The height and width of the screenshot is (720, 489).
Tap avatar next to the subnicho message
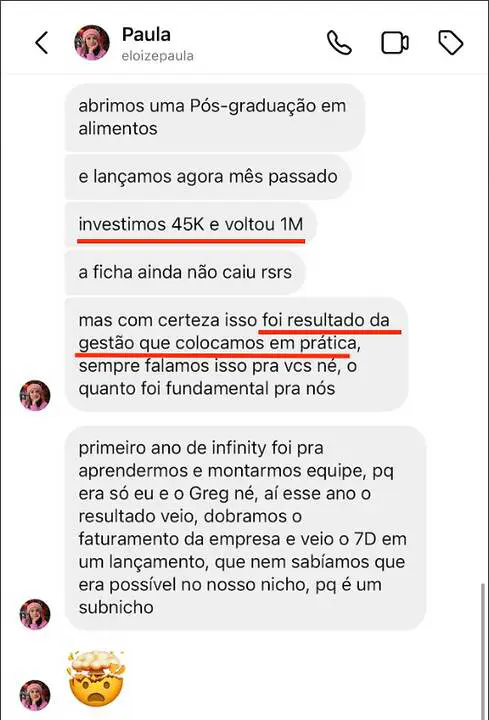click(x=35, y=614)
